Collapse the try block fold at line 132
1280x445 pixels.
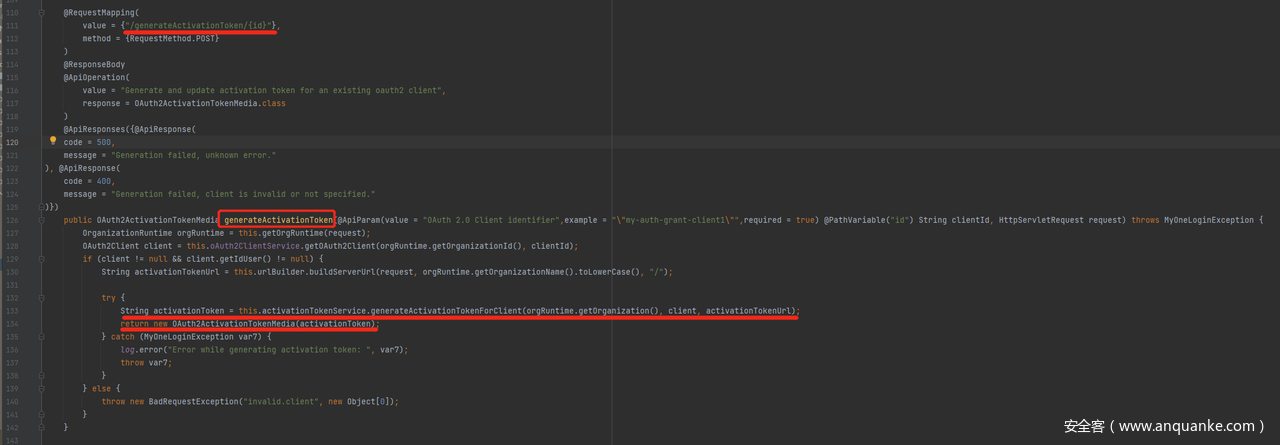click(42, 297)
